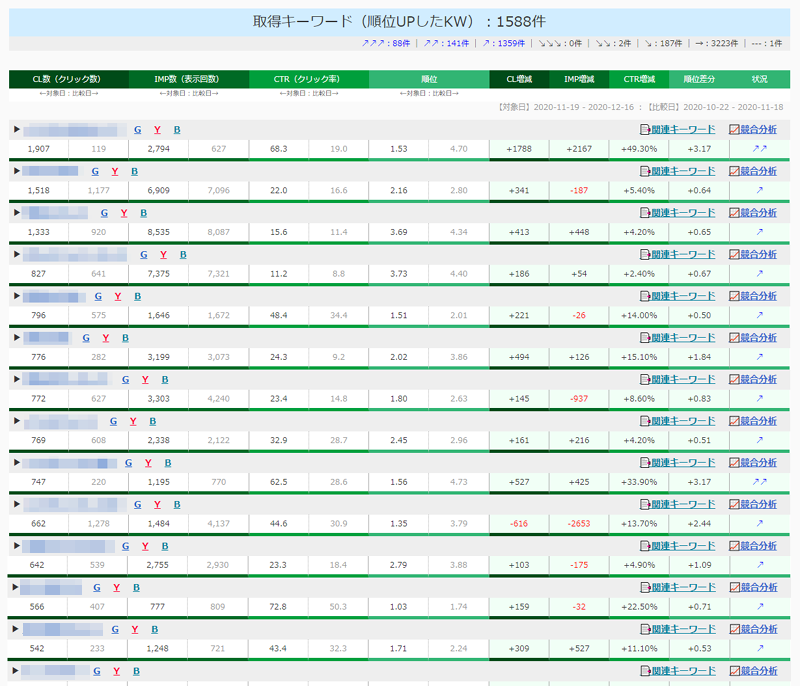Screen dimensions: 800x686
Task: Expand the keyword row showing 827 clicks
Action: [x=16, y=254]
